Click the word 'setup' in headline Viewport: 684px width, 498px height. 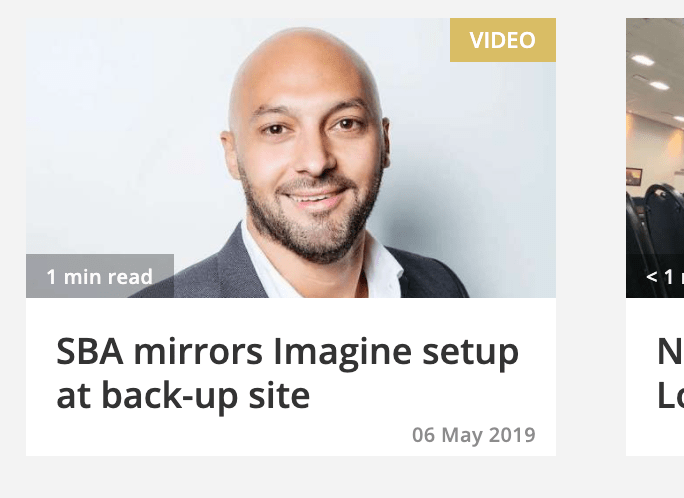(471, 354)
